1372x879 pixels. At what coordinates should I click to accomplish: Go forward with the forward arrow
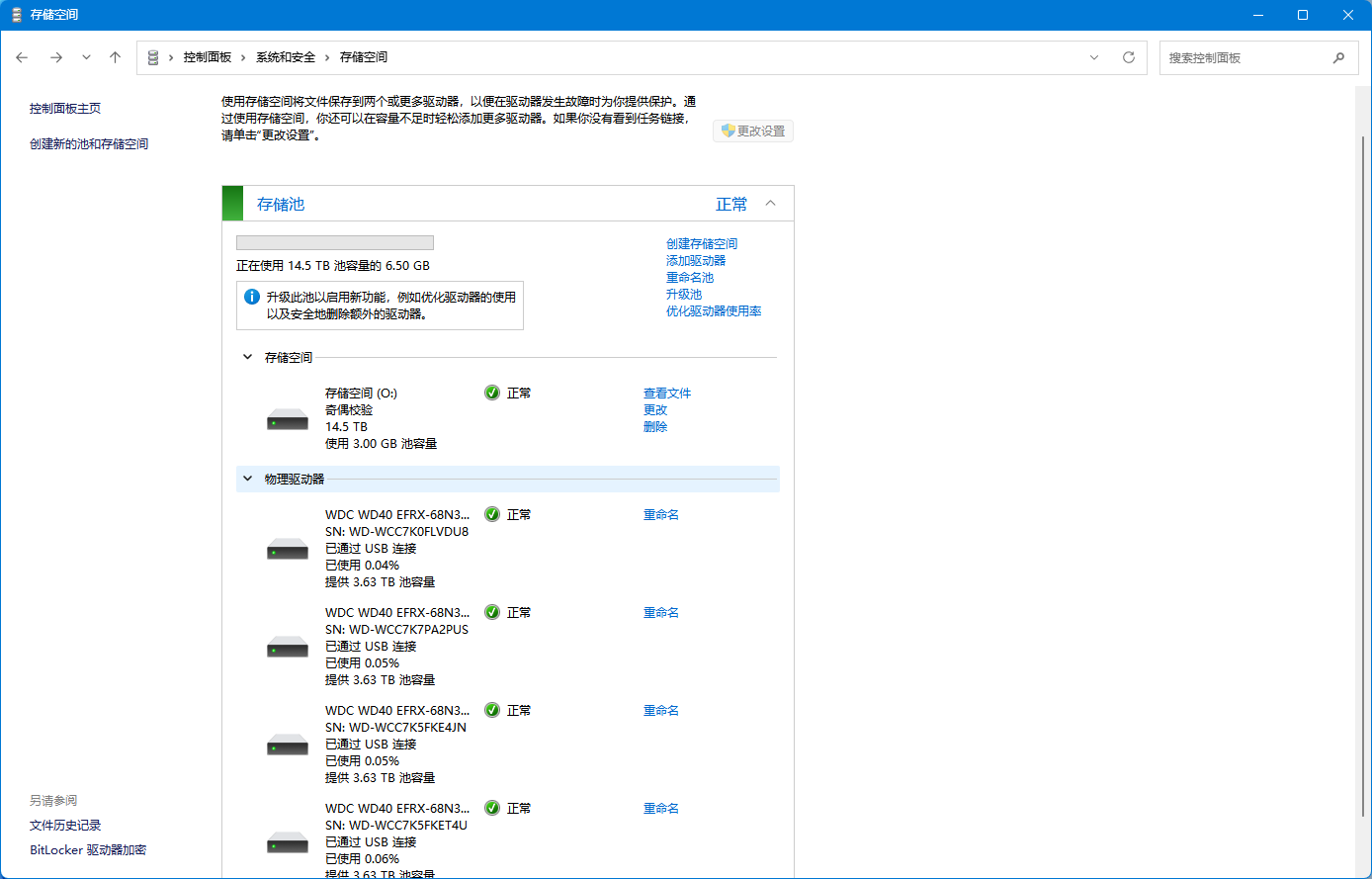pyautogui.click(x=56, y=57)
